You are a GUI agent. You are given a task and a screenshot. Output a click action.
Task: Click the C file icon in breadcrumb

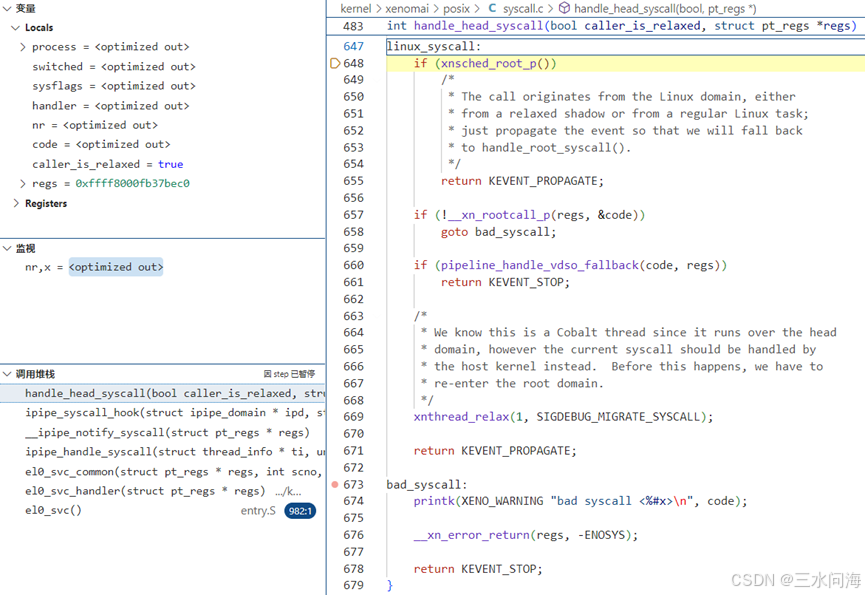[492, 8]
